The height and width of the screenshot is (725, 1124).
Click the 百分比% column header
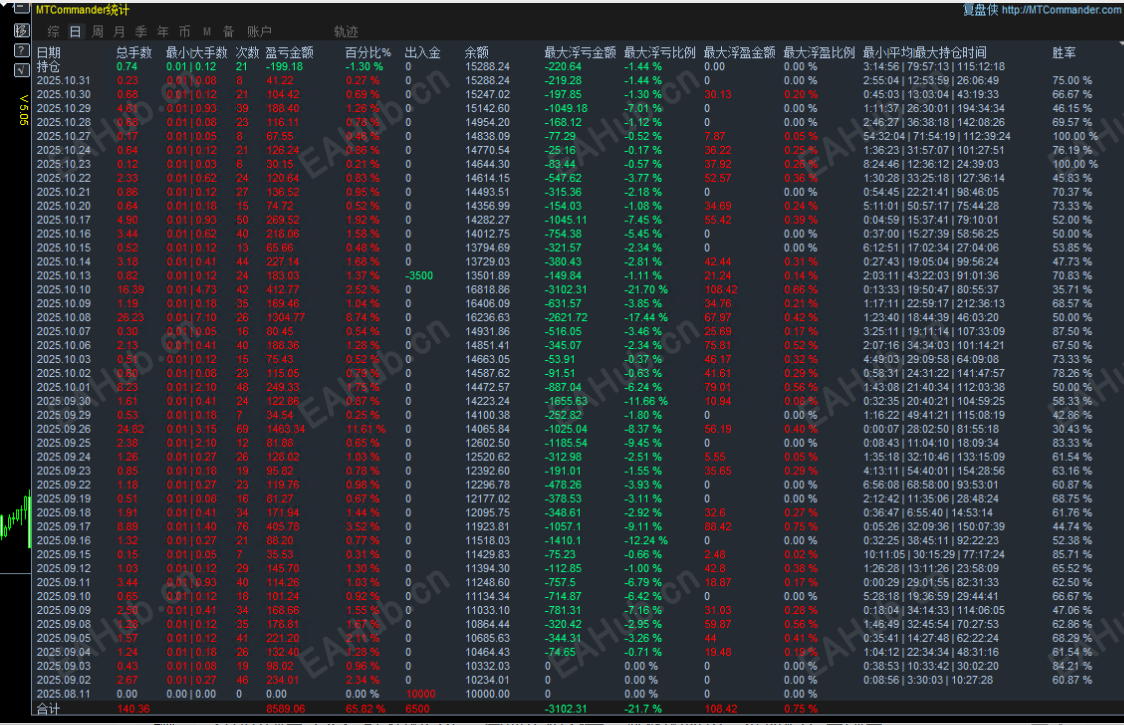368,52
